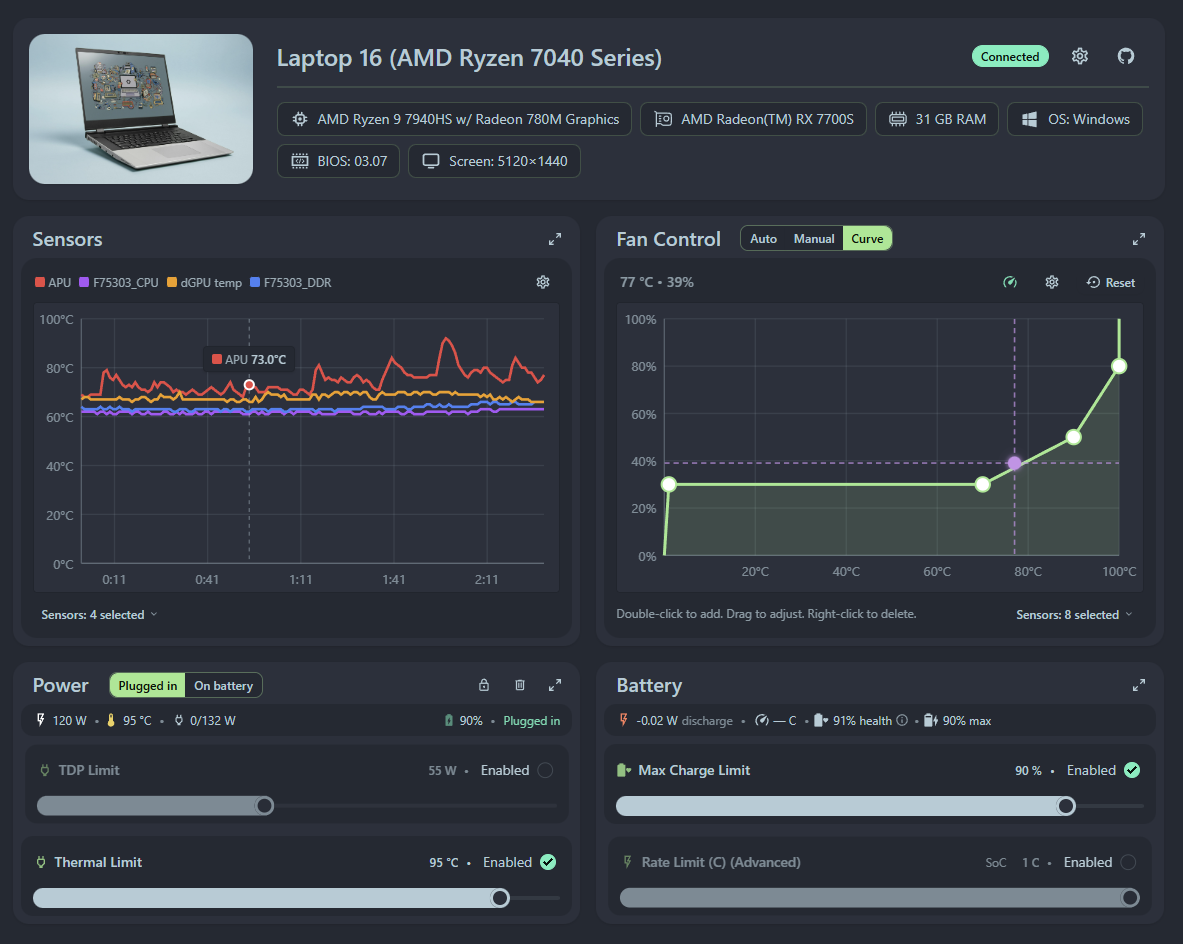Click the Max Charge Limit slider handle
This screenshot has height=944, width=1183.
pyautogui.click(x=1066, y=807)
